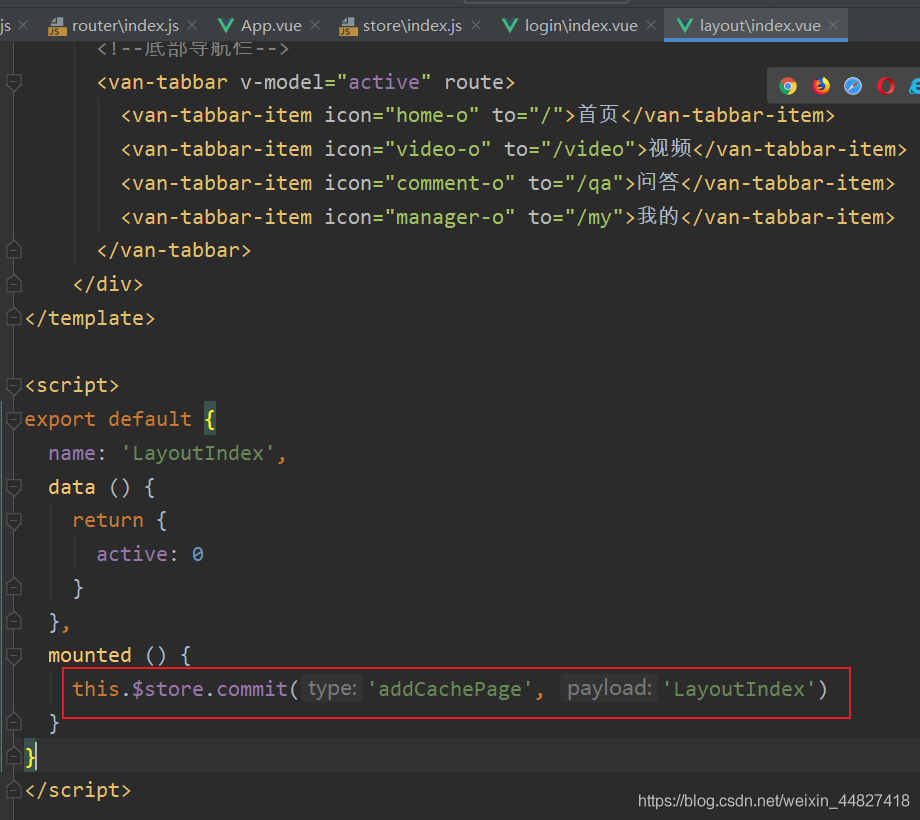Click 'export default' keyword text
This screenshot has height=820, width=920.
click(108, 419)
